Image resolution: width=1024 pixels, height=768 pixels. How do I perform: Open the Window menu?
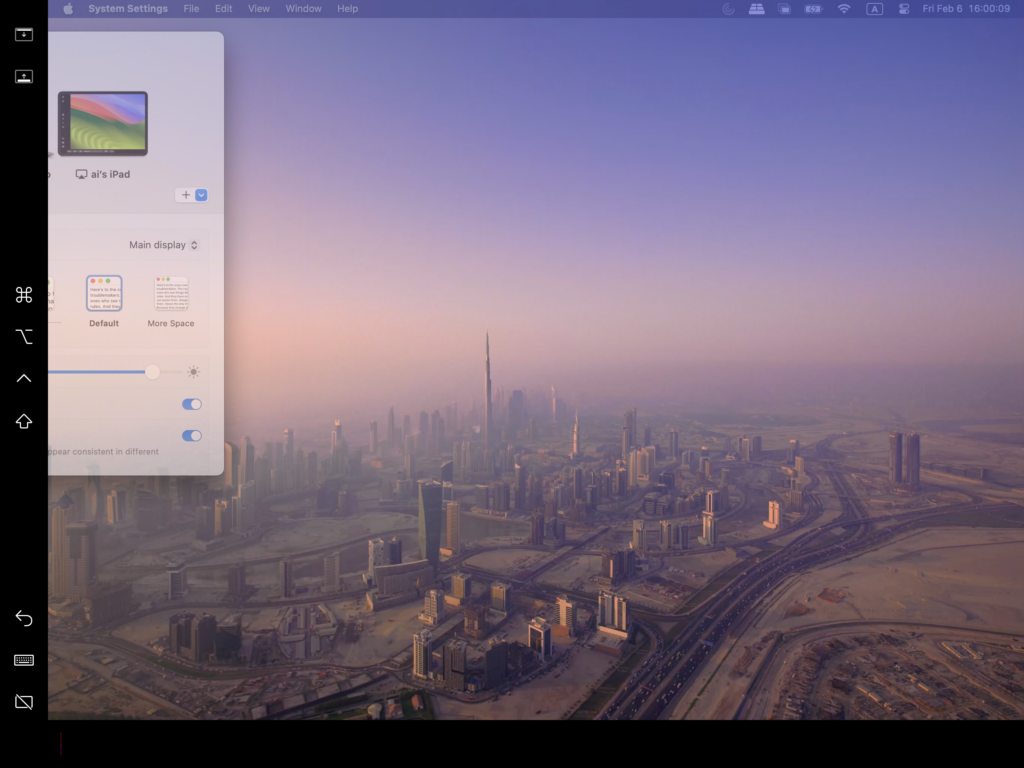tap(303, 9)
